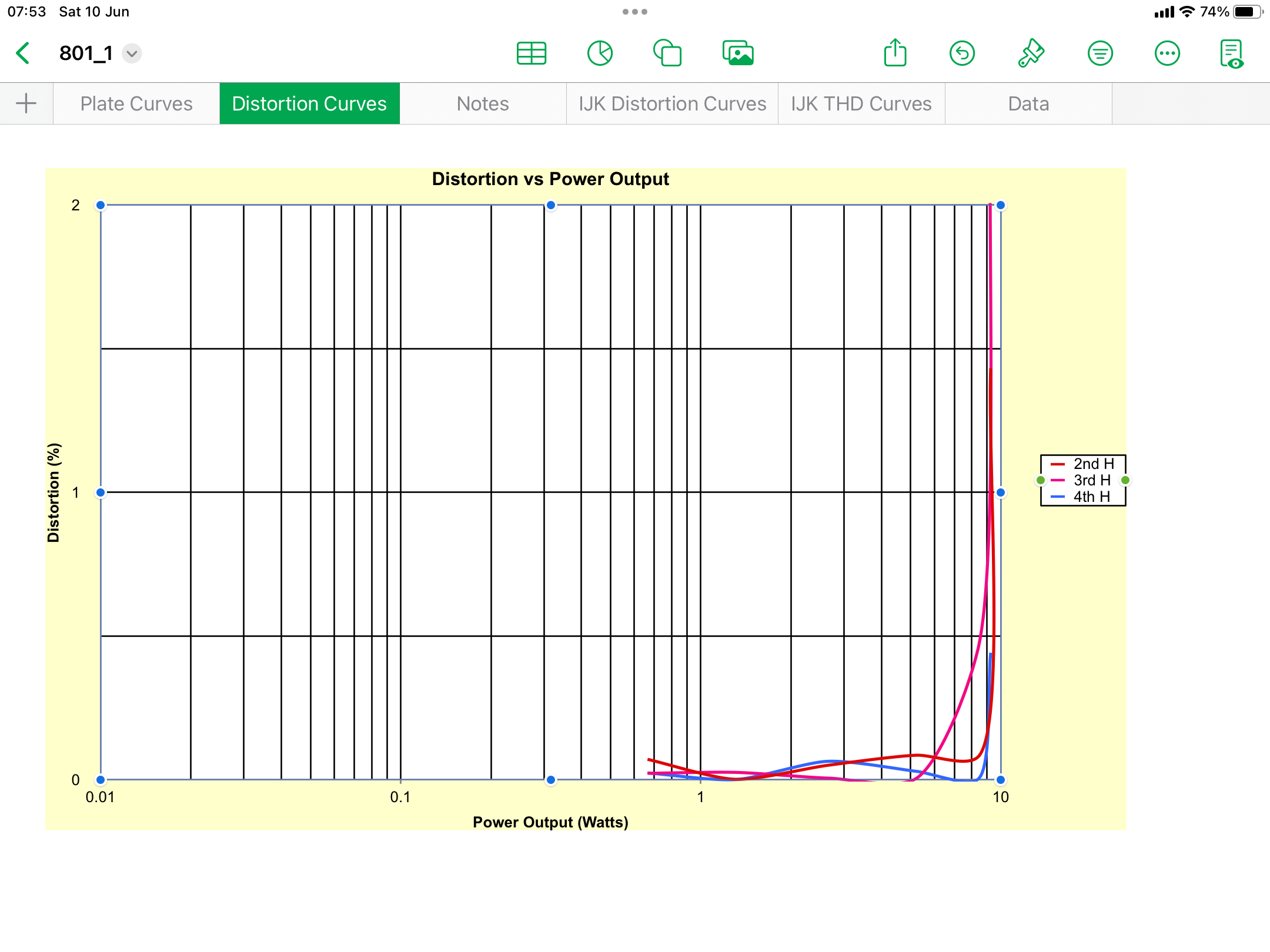Select the Distortion Curves tab
Viewport: 1270px width, 952px height.
(309, 103)
